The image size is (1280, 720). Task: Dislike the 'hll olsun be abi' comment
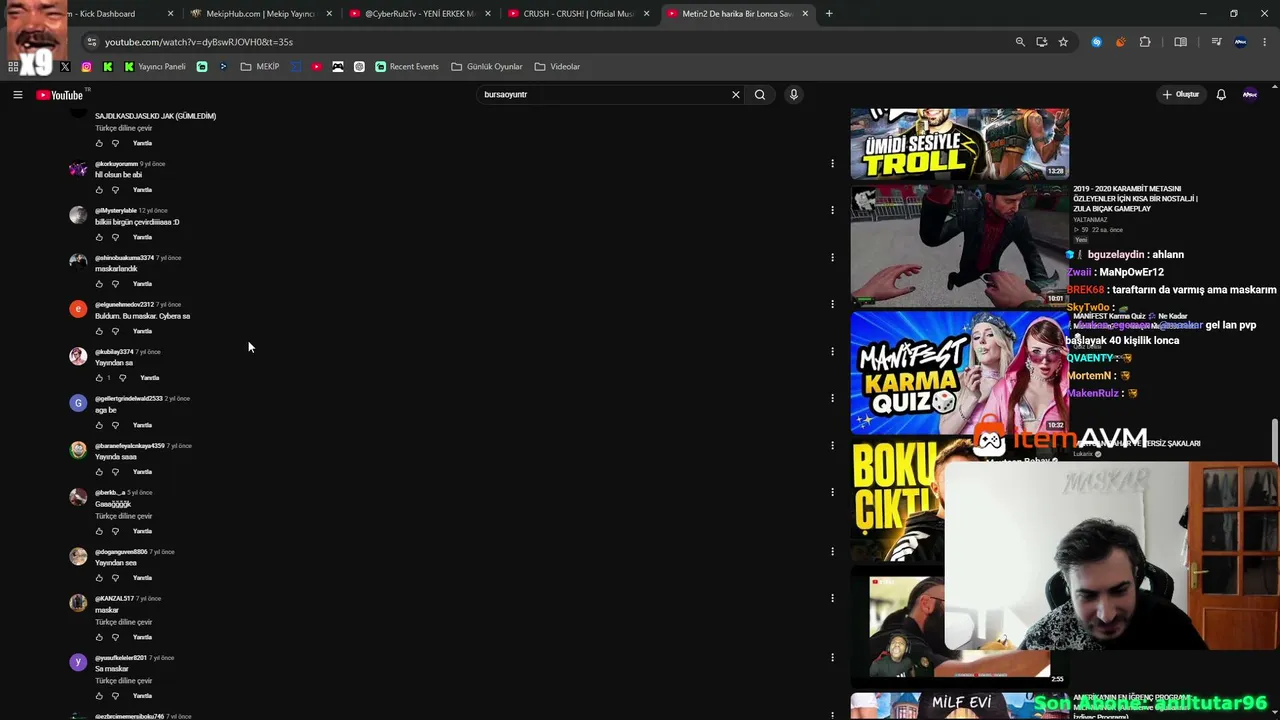click(x=115, y=190)
